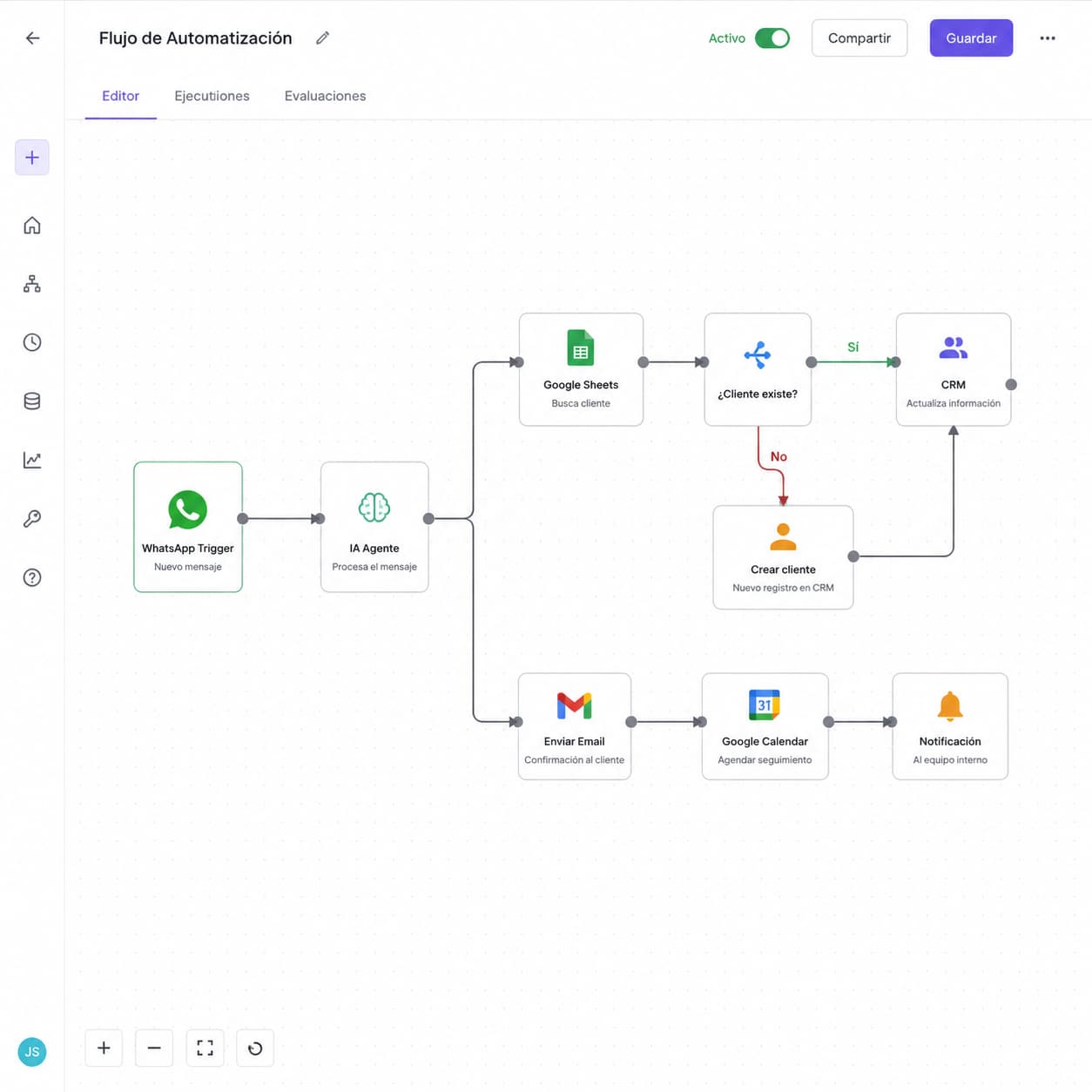The image size is (1092, 1092).
Task: Open the workflows hierarchy icon in sidebar
Action: (32, 284)
